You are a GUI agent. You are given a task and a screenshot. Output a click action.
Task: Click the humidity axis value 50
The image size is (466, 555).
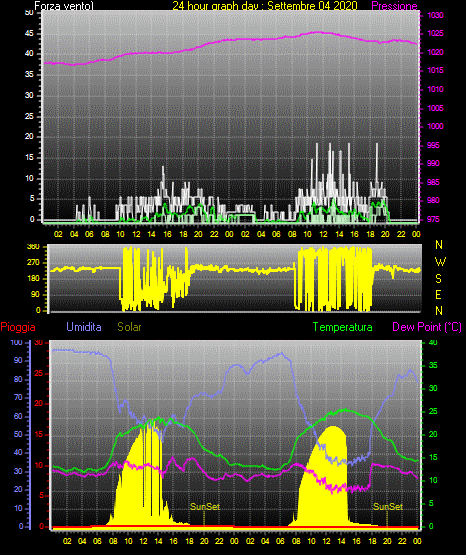coord(18,434)
